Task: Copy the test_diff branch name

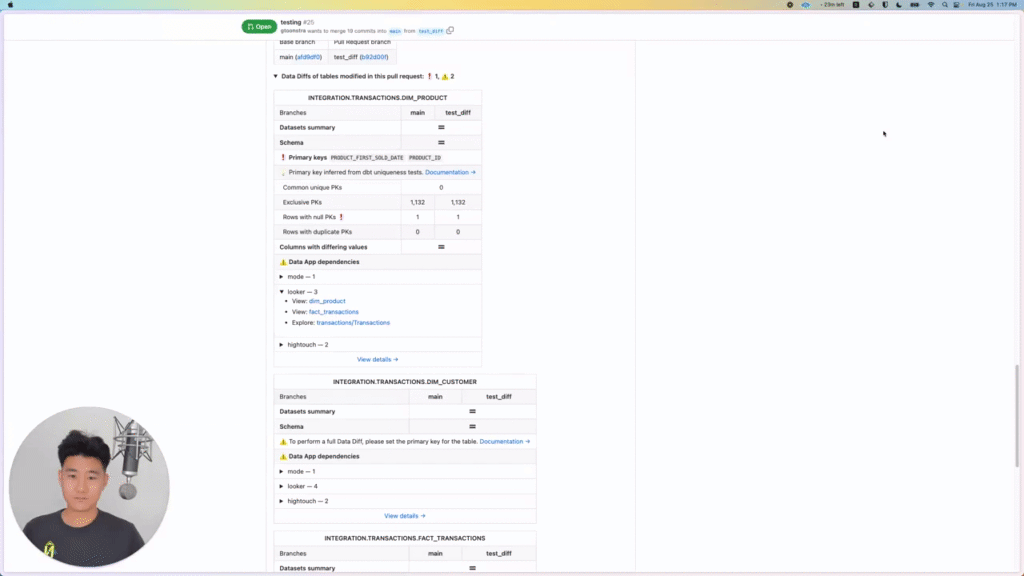Action: pos(450,31)
